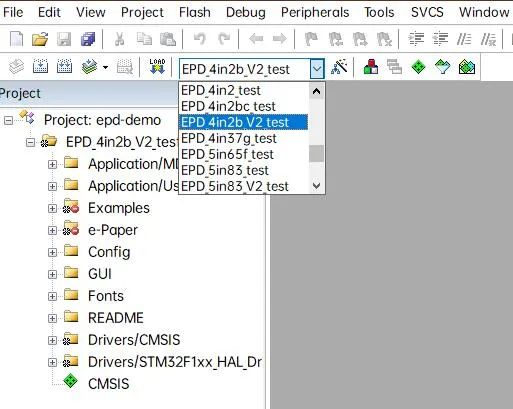Expand the e-Paper folder
The width and height of the screenshot is (513, 409).
tap(52, 230)
